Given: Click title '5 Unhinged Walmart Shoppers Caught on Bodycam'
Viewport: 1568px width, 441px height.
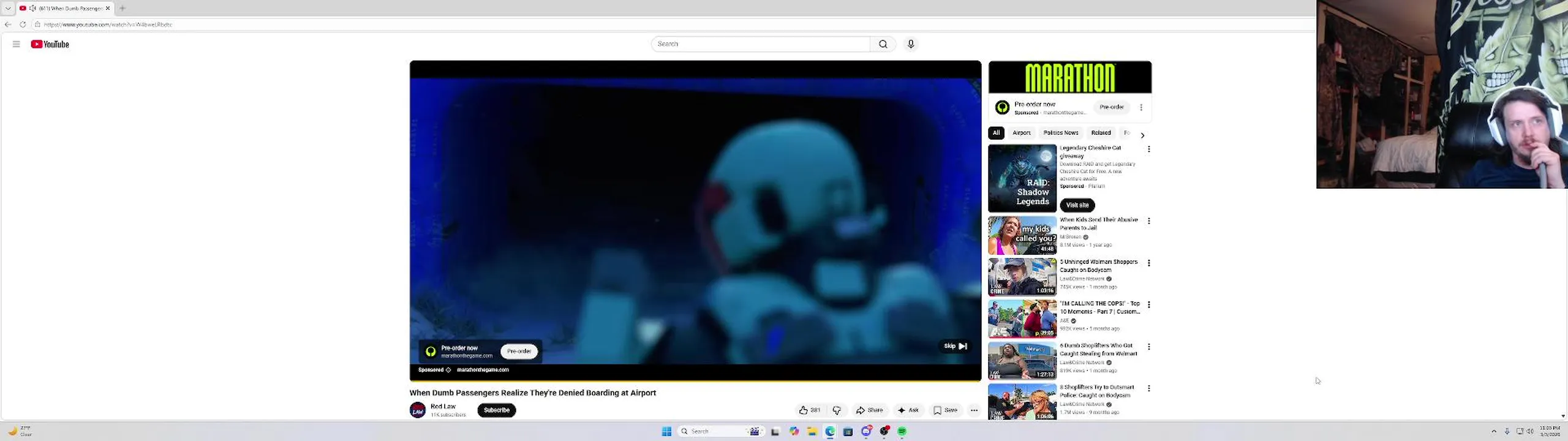Looking at the screenshot, I should (x=1098, y=266).
